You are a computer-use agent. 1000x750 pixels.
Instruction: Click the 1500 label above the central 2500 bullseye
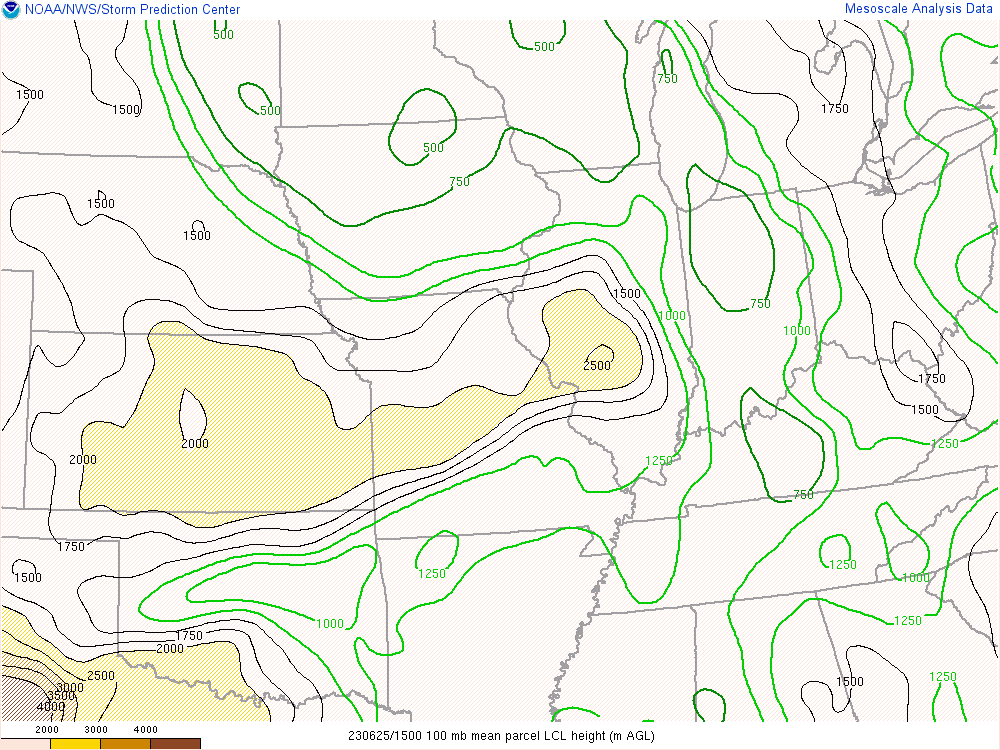[x=626, y=294]
